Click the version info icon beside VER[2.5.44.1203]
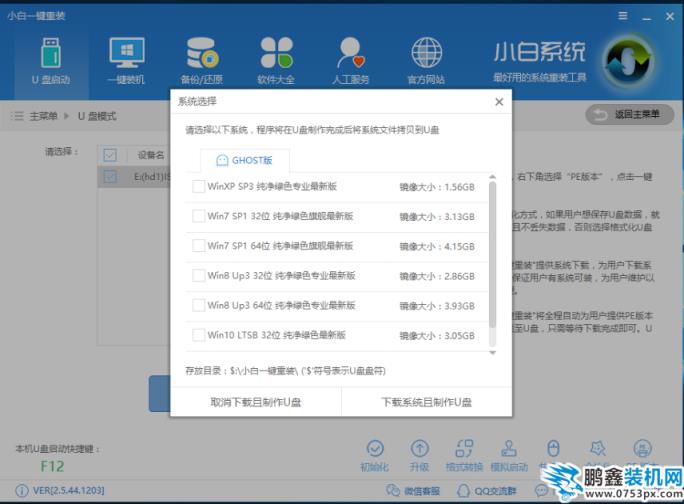The height and width of the screenshot is (504, 684). [x=22, y=490]
